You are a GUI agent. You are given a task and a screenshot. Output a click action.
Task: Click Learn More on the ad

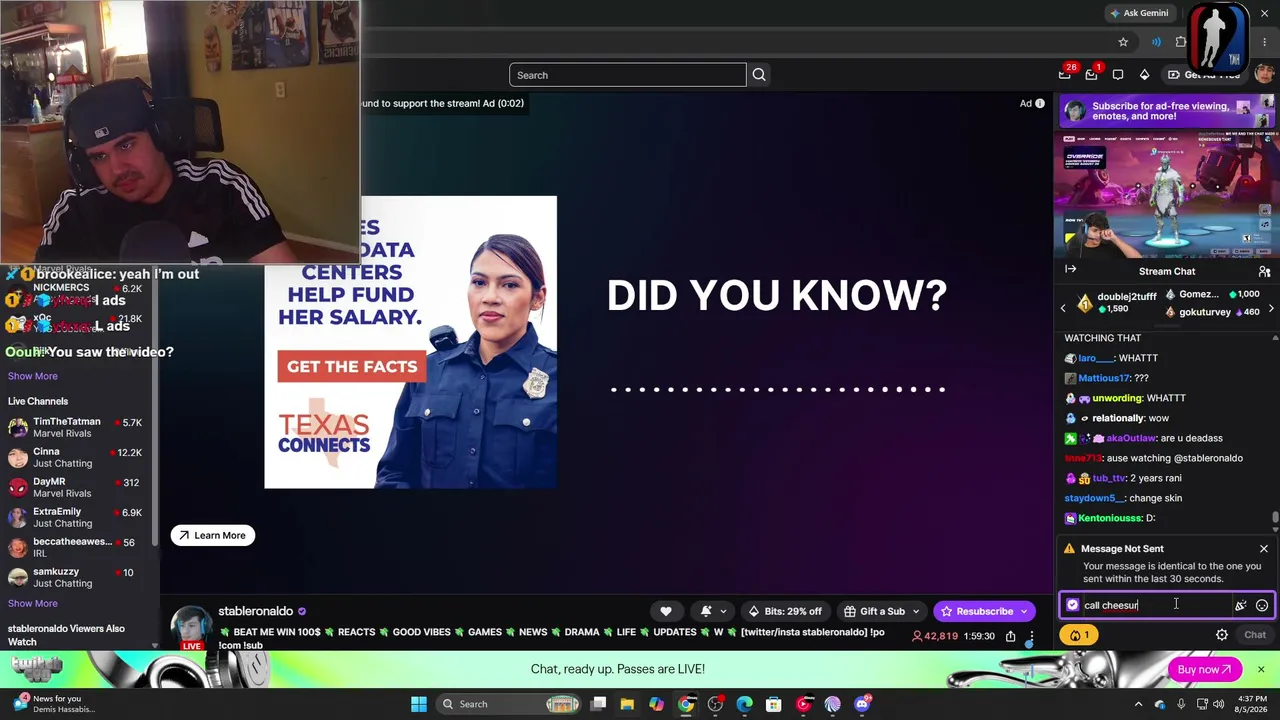213,535
